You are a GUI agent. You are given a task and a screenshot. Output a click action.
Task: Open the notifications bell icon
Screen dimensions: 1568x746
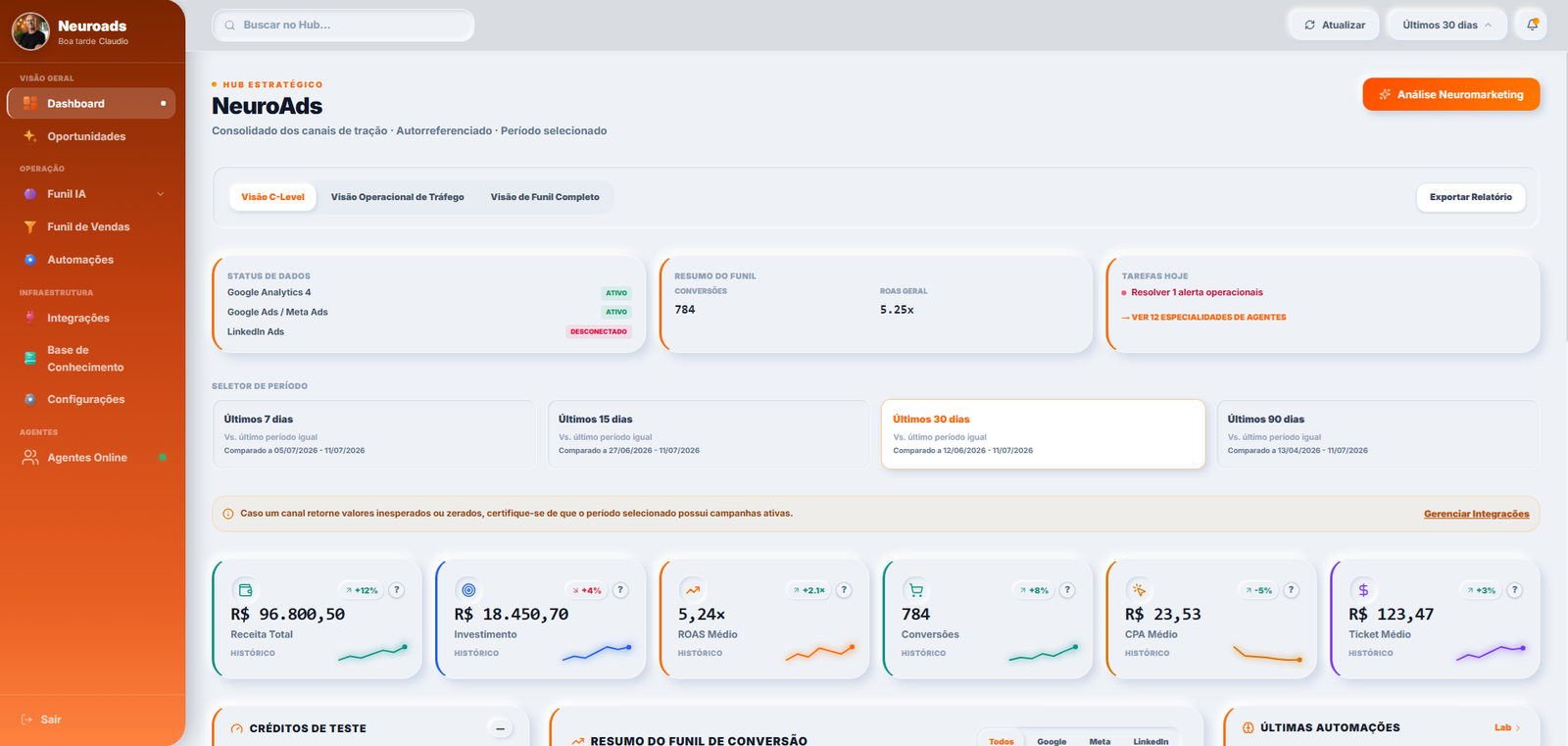tap(1532, 25)
